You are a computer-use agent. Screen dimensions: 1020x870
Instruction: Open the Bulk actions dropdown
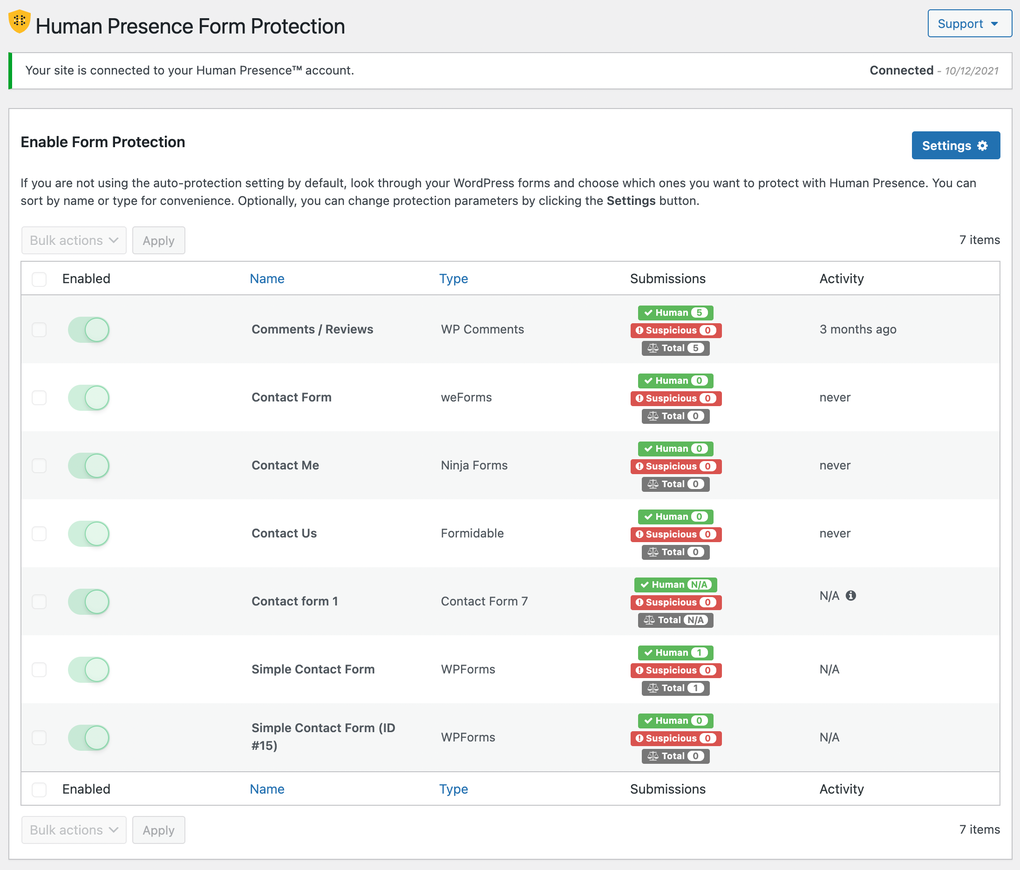pyautogui.click(x=73, y=240)
